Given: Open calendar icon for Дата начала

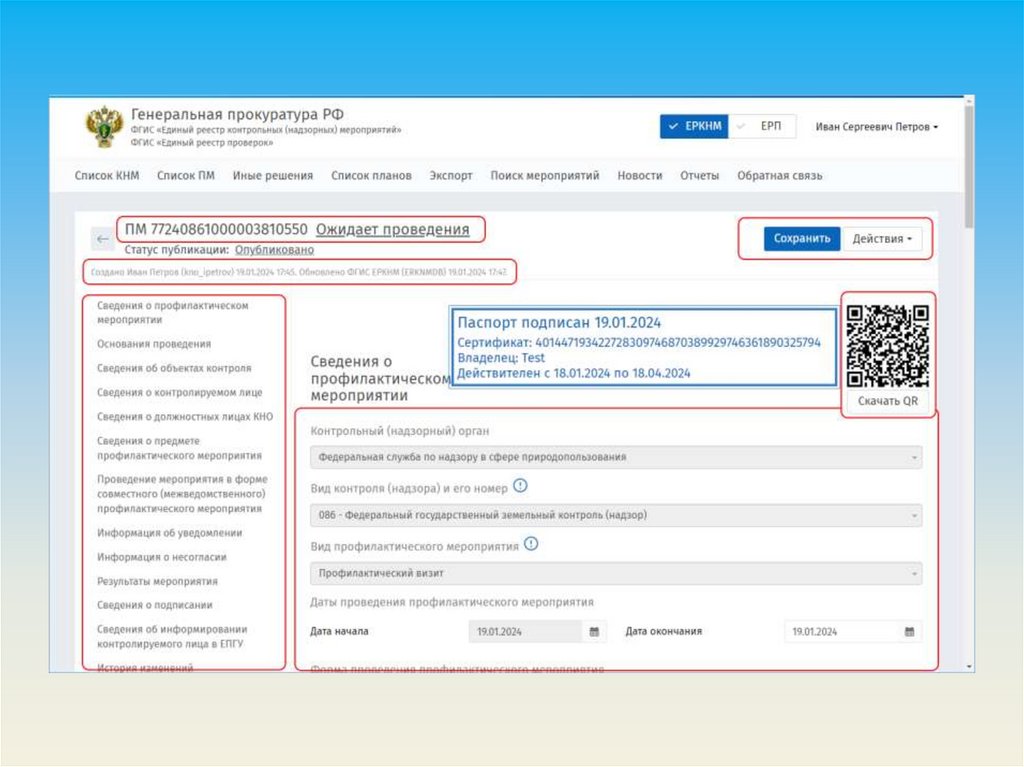Looking at the screenshot, I should pos(593,632).
